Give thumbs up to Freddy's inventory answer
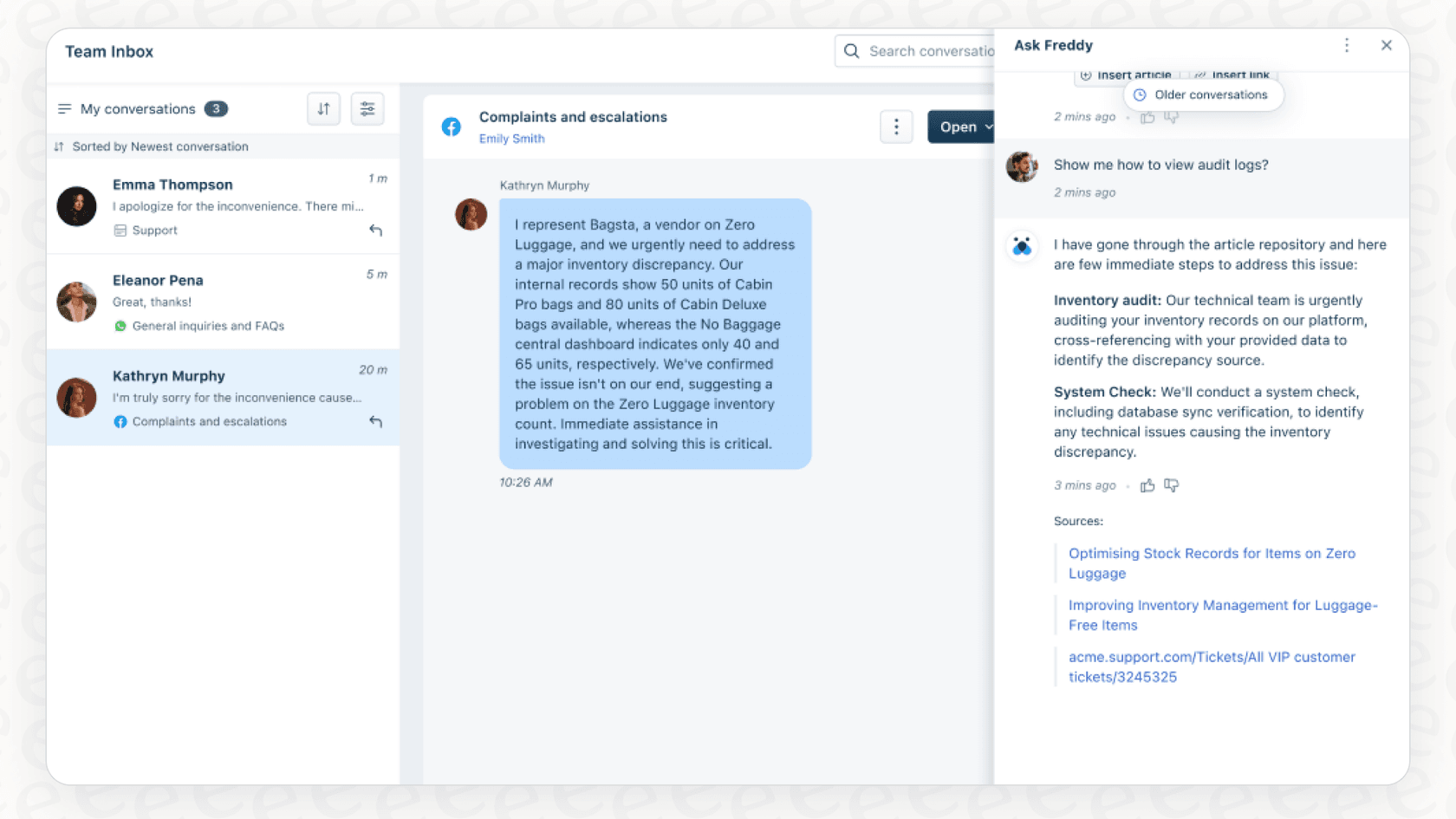 coord(1147,485)
